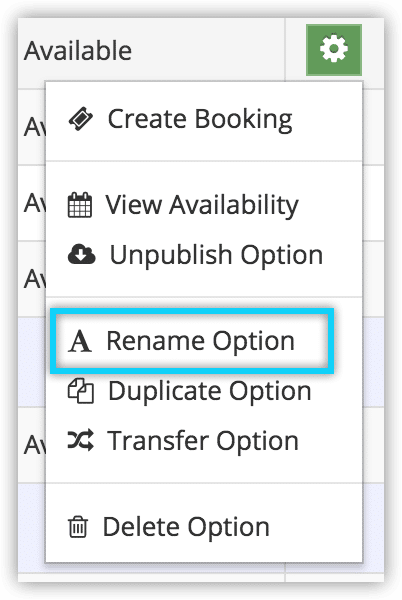Choose Transfer Option from the dropdown
This screenshot has width=402, height=600.
[203, 440]
